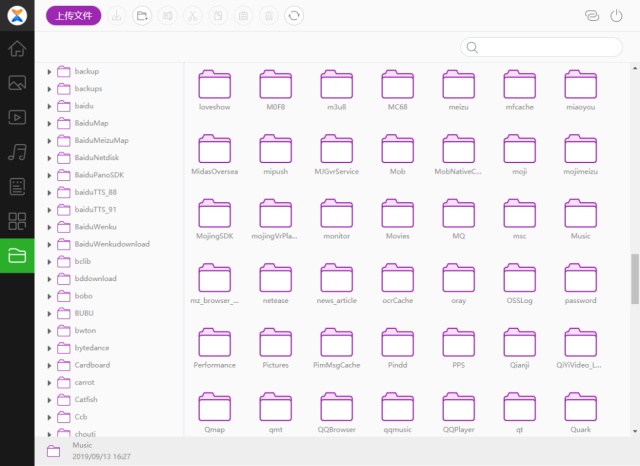The width and height of the screenshot is (640, 466).
Task: Click the upload file button
Action: pyautogui.click(x=73, y=16)
